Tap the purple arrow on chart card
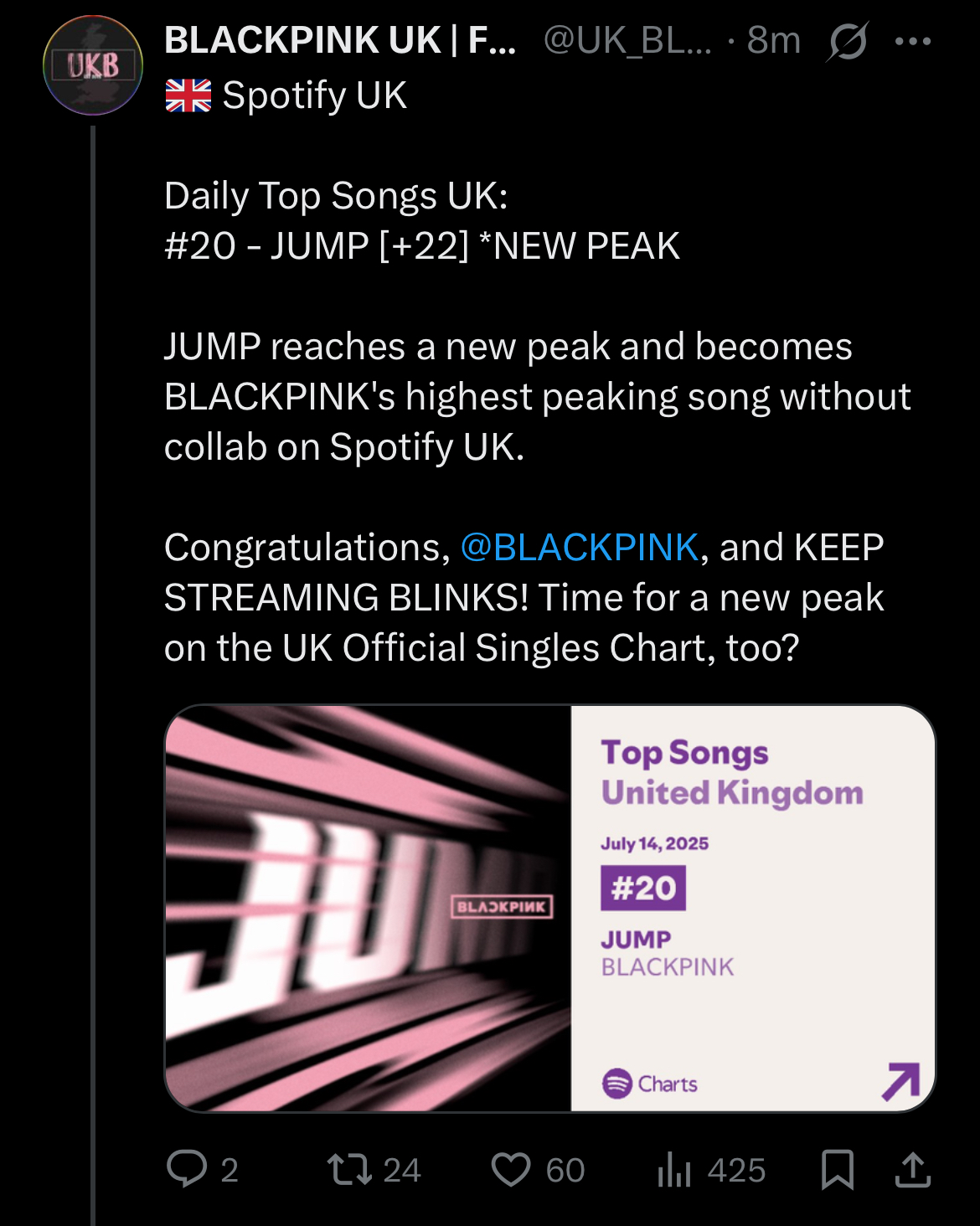The height and width of the screenshot is (1226, 980). point(901,1081)
